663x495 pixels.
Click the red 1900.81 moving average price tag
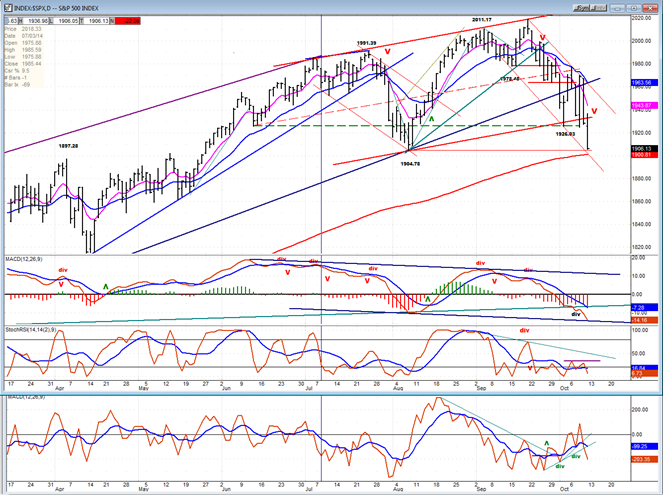pos(644,155)
